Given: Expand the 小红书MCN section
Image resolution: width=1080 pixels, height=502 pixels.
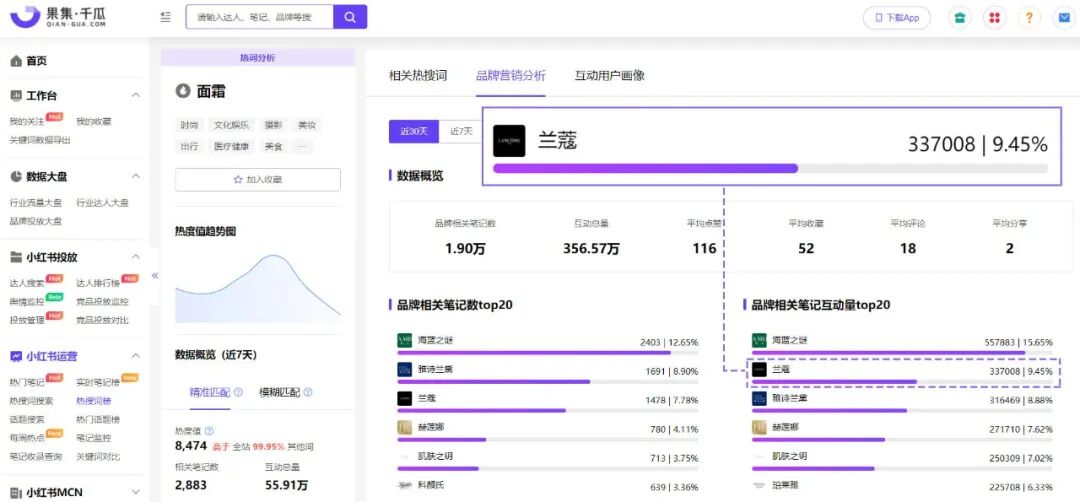Looking at the screenshot, I should [136, 492].
